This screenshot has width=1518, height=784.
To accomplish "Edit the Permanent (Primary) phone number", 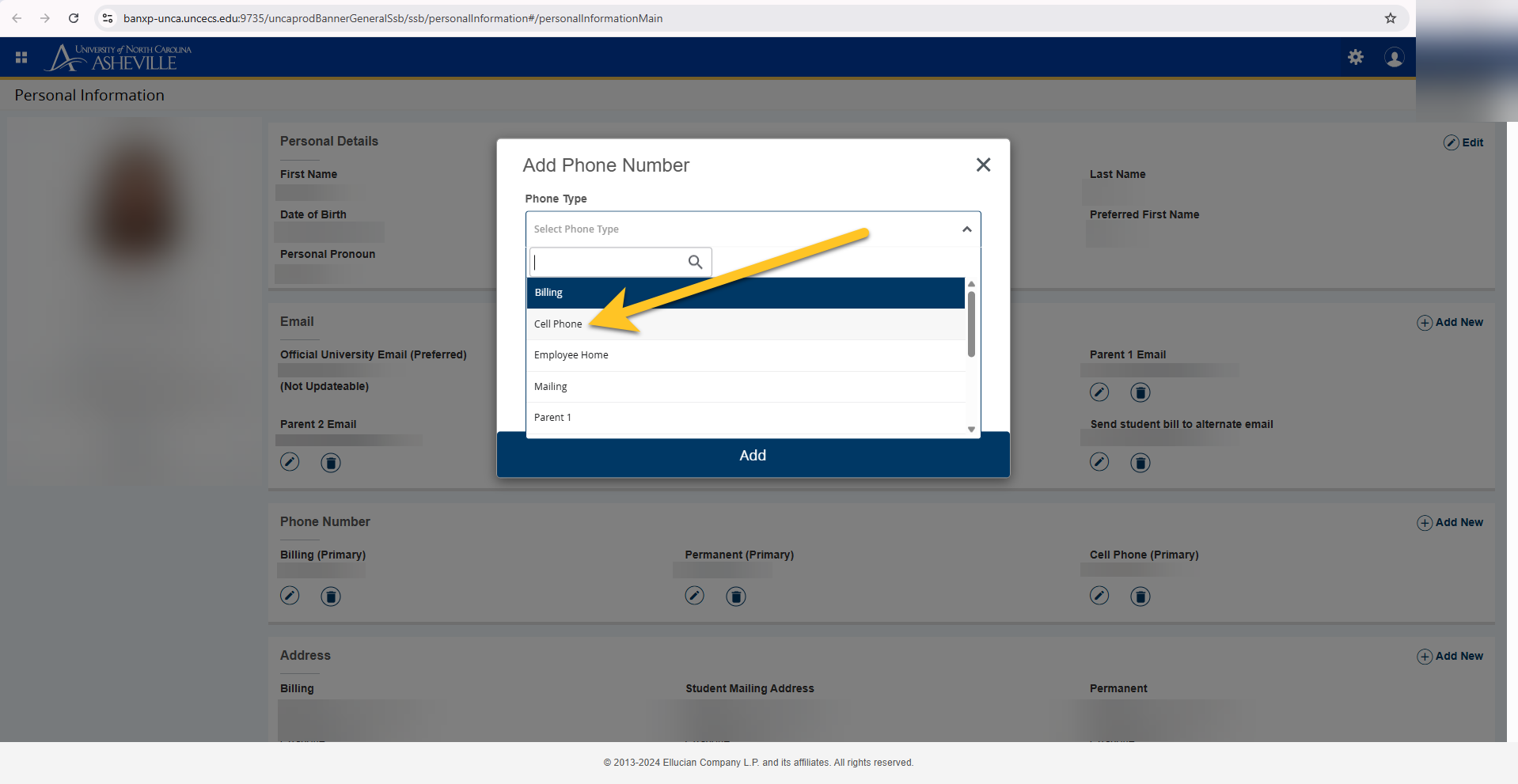I will [694, 596].
